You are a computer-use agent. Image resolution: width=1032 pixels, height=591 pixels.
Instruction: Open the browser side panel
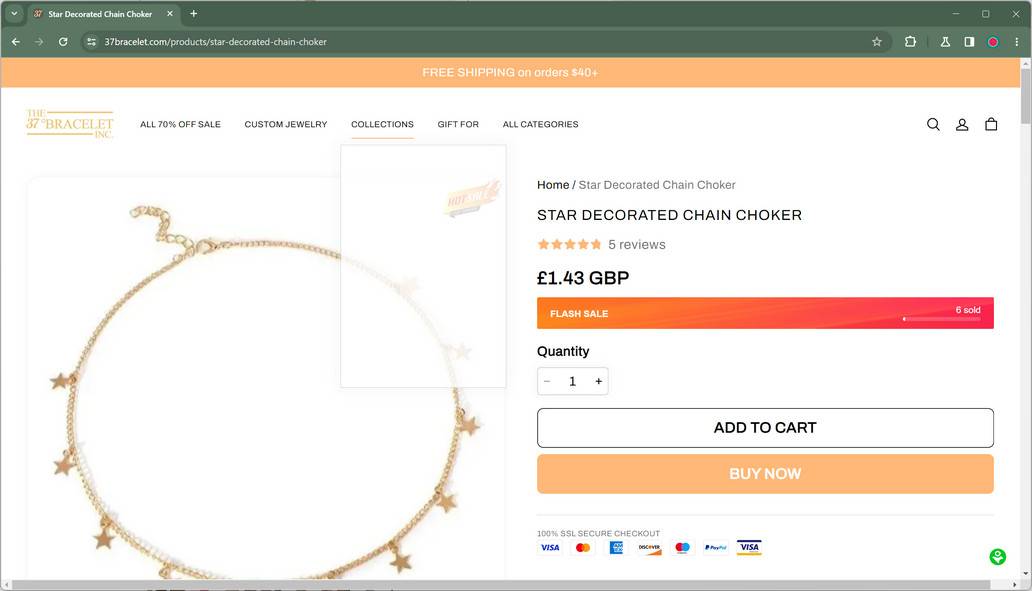tap(969, 42)
